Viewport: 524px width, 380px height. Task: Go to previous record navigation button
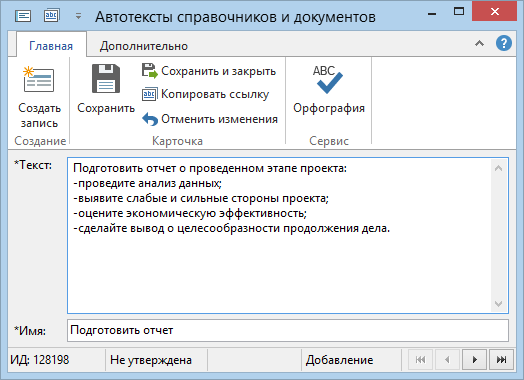(447, 360)
